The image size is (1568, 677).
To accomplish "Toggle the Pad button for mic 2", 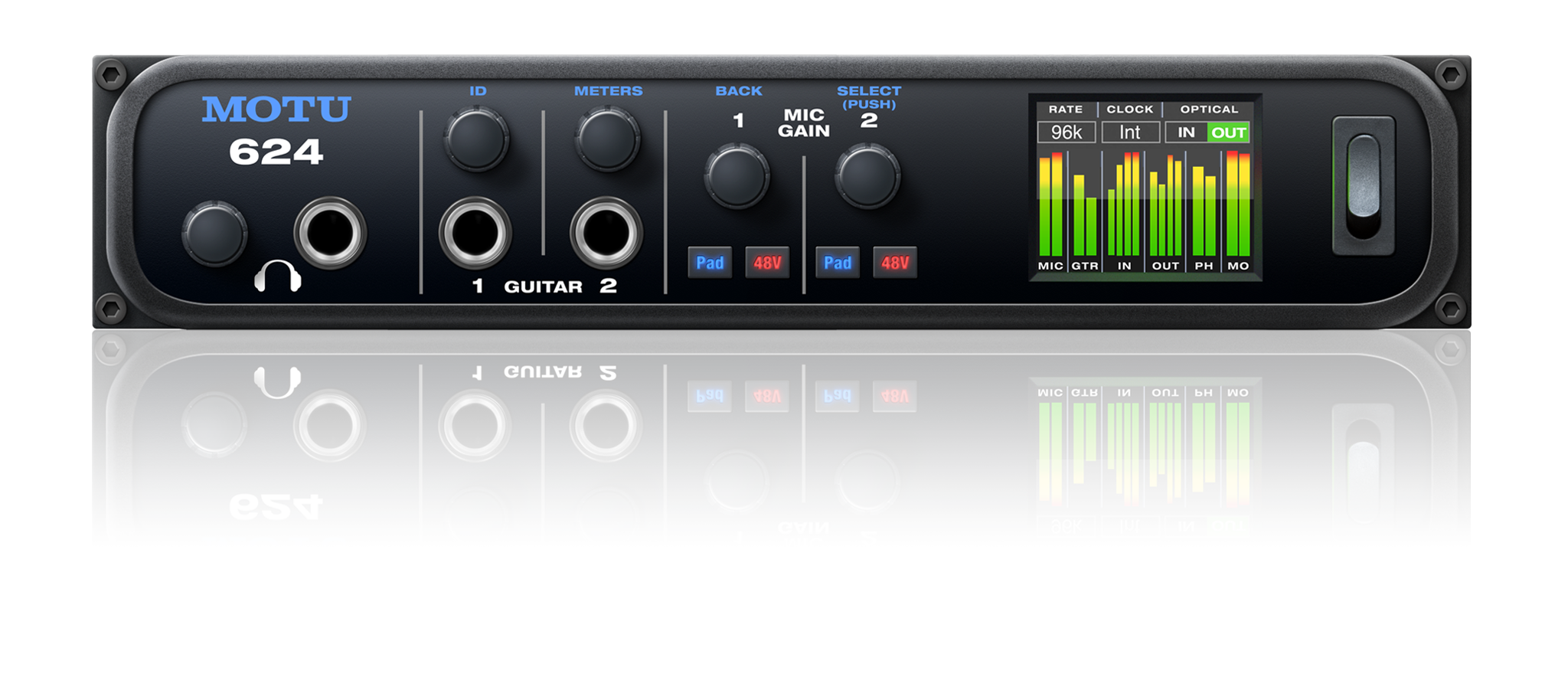I will point(838,263).
